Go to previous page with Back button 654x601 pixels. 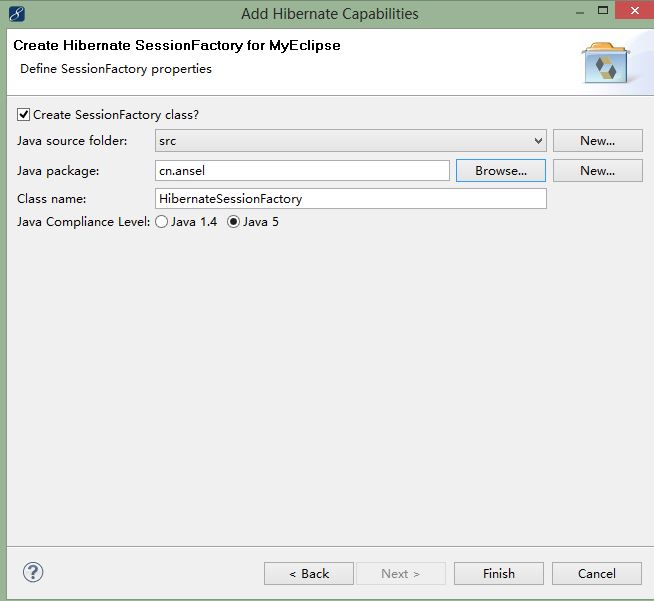pyautogui.click(x=309, y=573)
